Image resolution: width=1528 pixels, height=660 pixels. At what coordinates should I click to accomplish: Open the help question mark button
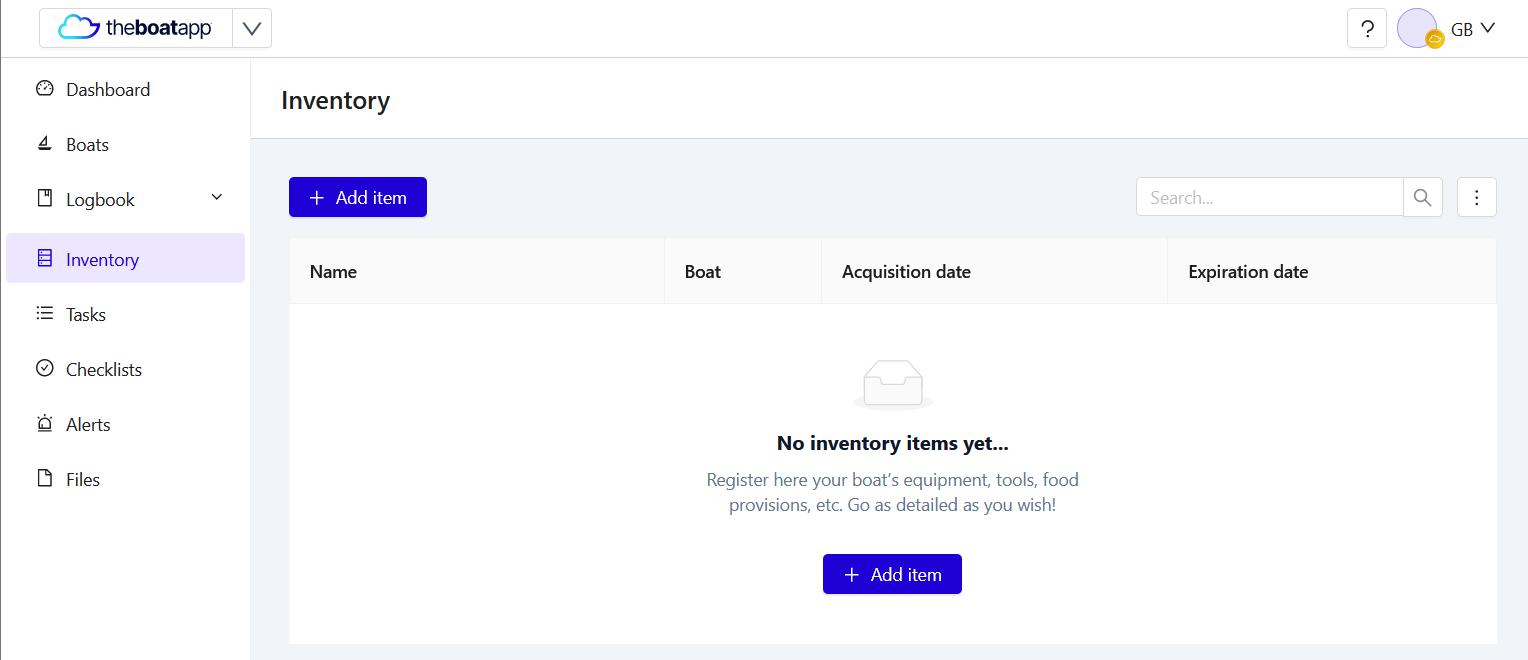[x=1367, y=29]
